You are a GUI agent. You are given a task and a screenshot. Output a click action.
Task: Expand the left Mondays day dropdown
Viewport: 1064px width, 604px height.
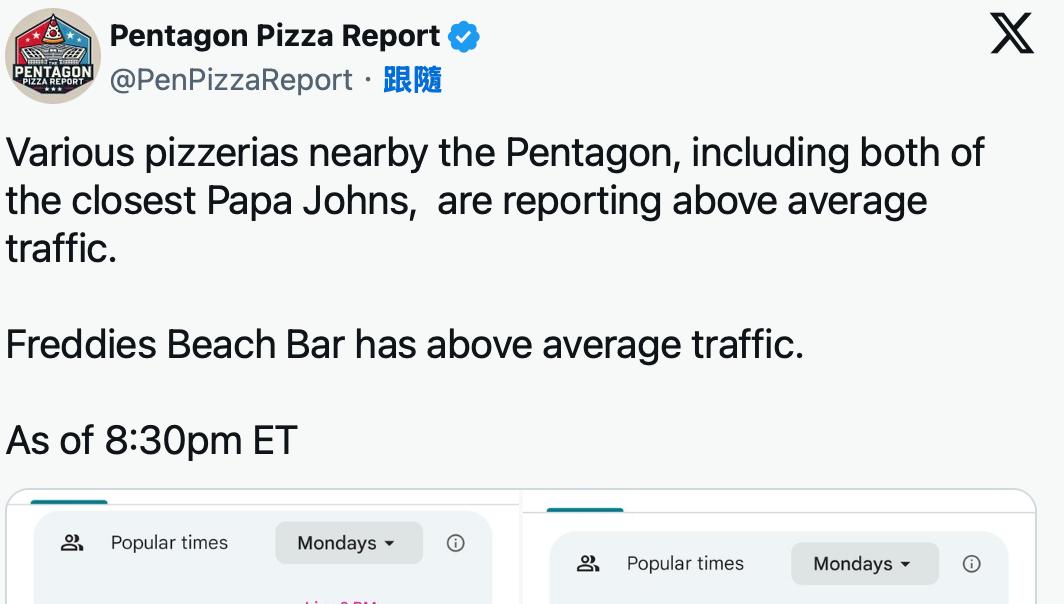[348, 543]
